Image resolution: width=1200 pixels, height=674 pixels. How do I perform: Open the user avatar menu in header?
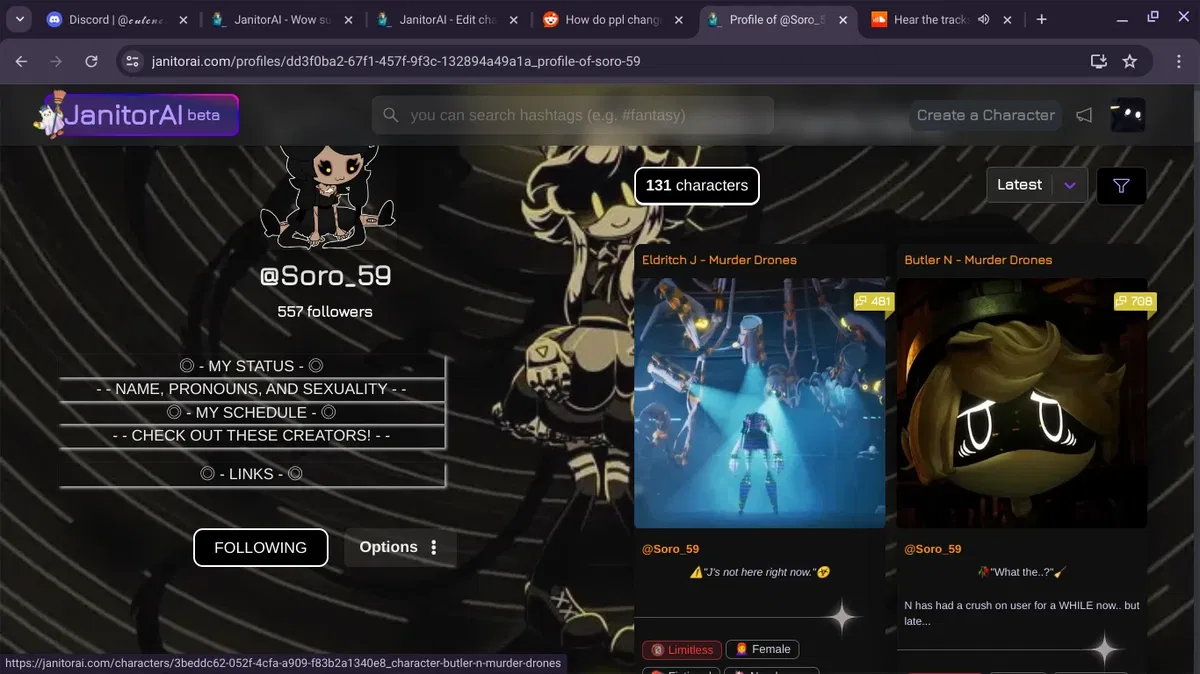pyautogui.click(x=1128, y=115)
